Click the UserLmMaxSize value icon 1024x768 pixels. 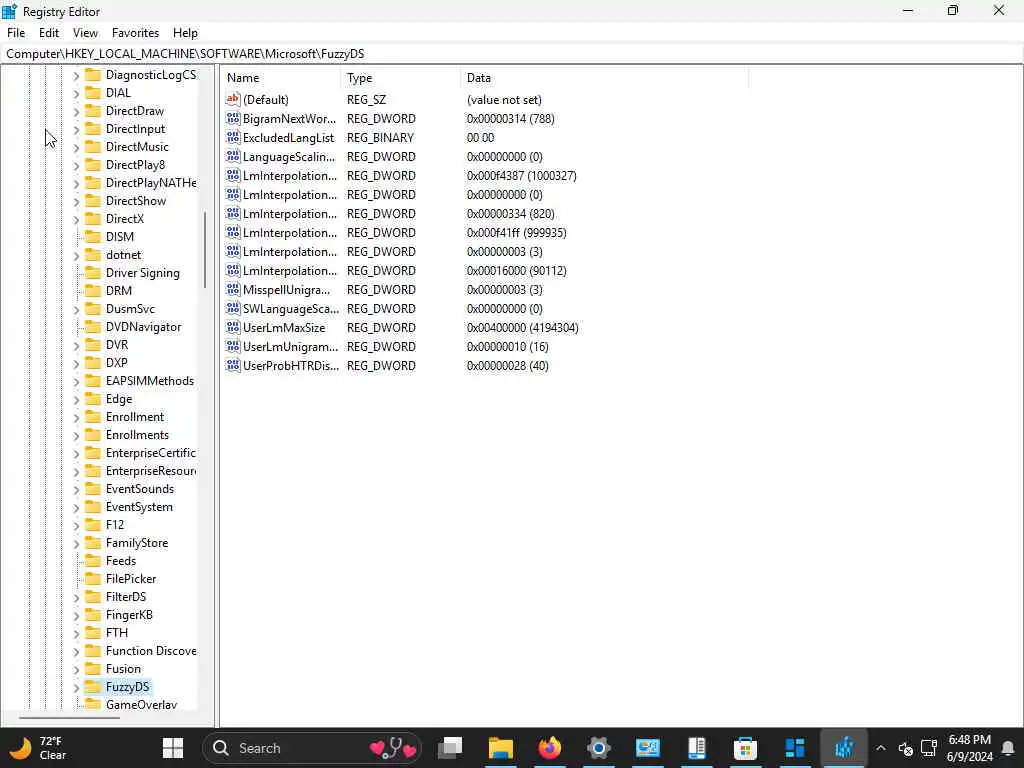coord(233,327)
